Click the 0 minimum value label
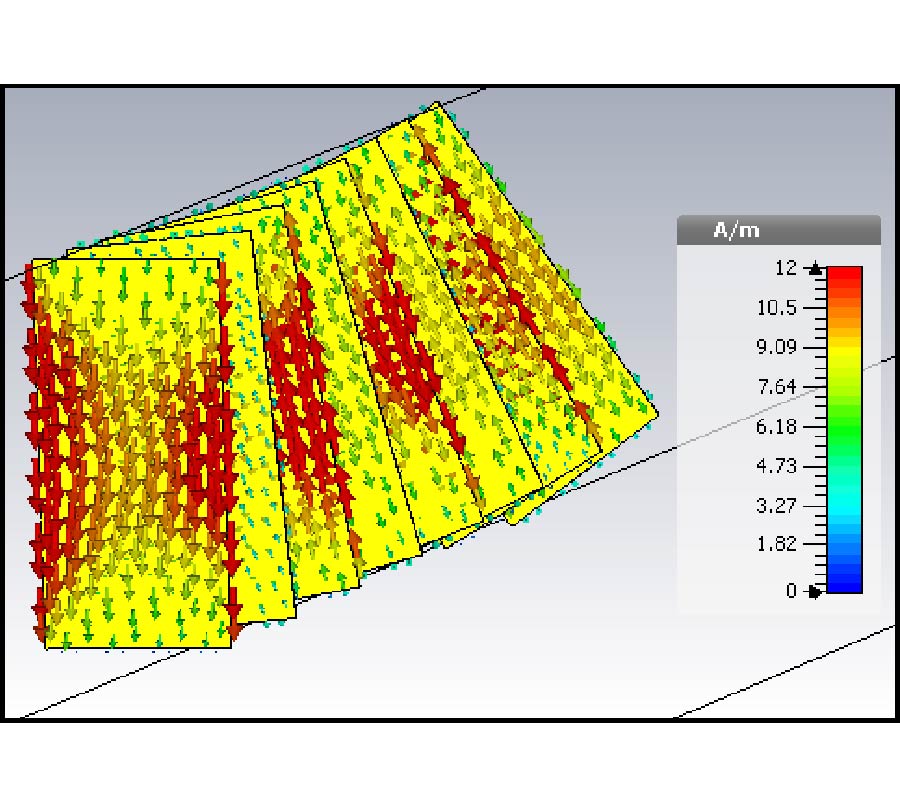 [x=791, y=591]
